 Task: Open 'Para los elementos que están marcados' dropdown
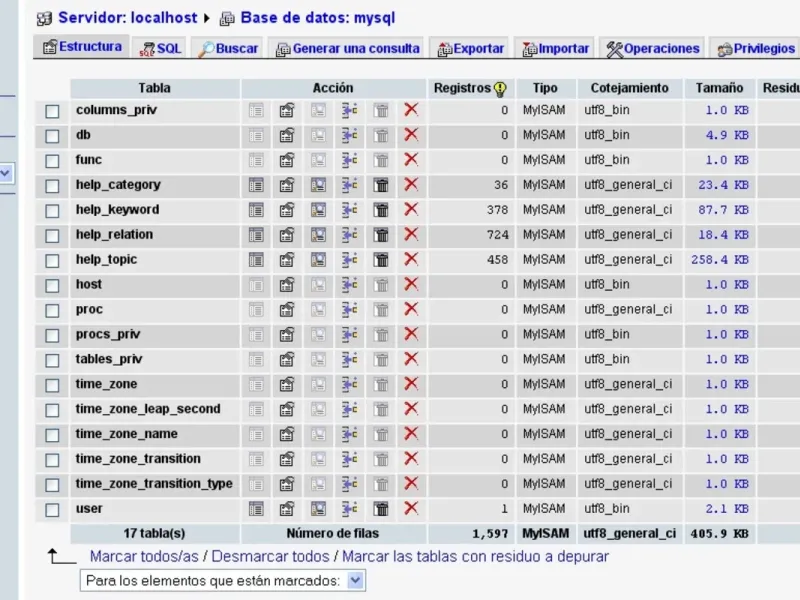(223, 581)
